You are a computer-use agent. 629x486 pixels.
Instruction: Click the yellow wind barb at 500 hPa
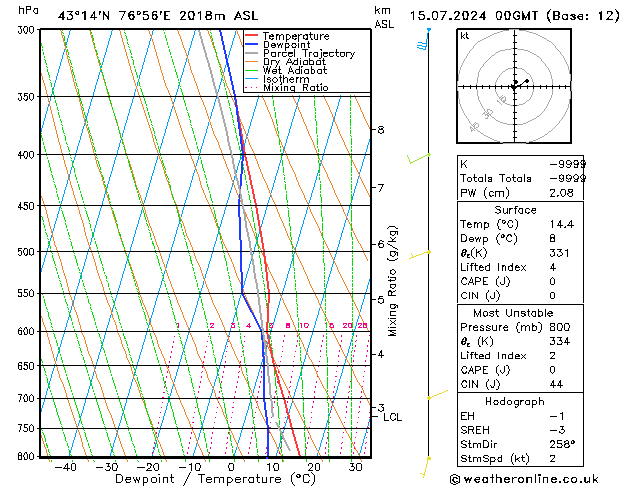(x=420, y=255)
